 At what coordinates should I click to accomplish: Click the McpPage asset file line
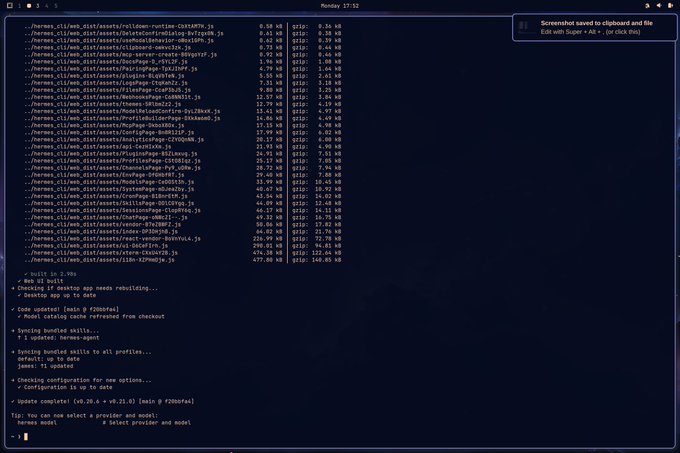104,125
